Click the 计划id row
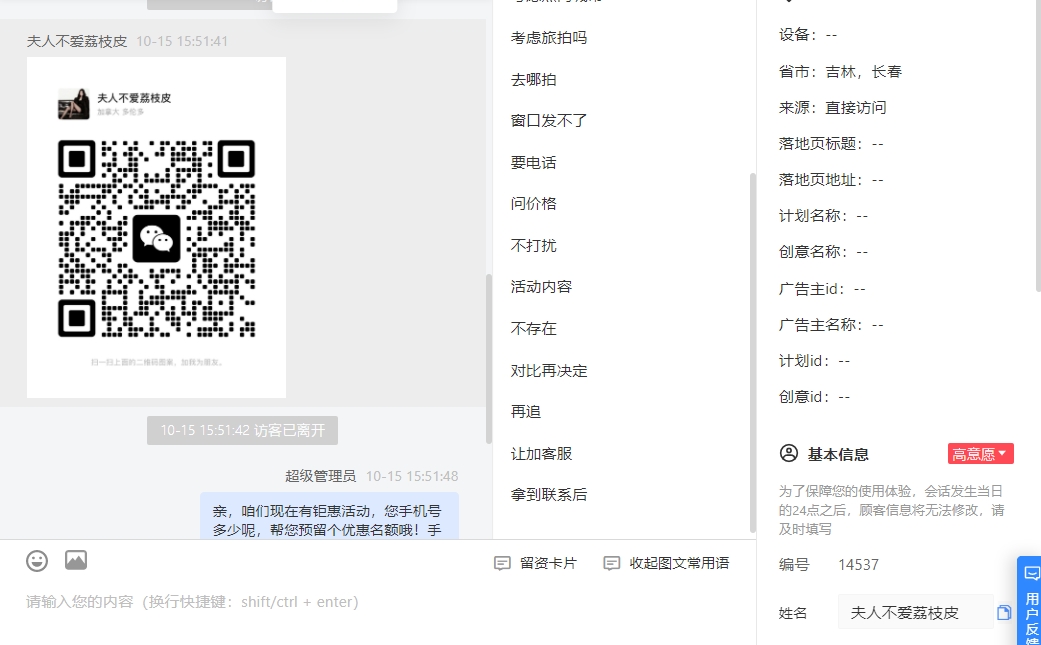 click(x=814, y=360)
